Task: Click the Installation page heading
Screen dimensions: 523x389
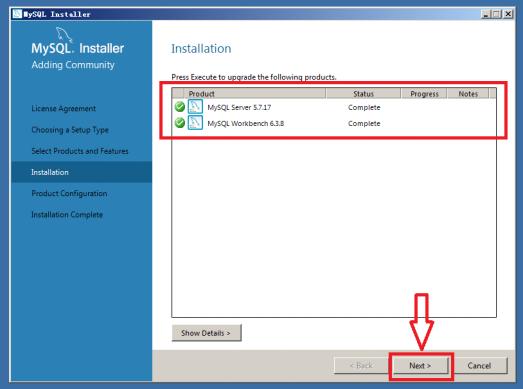Action: [x=201, y=49]
